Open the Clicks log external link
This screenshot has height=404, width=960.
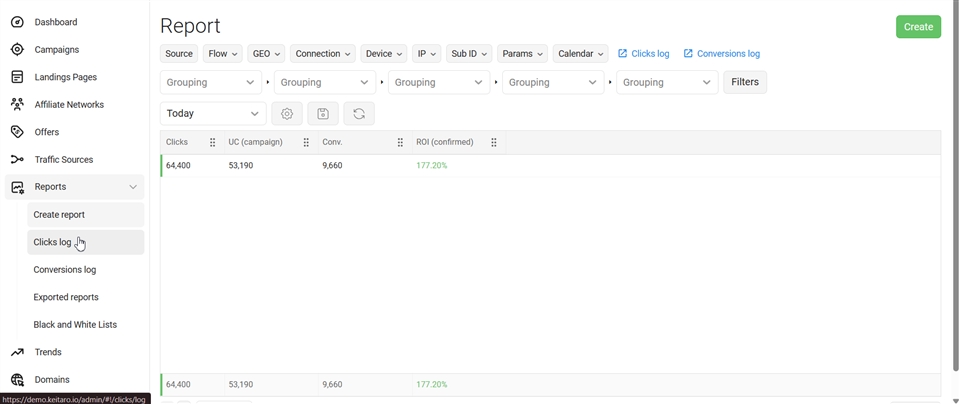(643, 54)
